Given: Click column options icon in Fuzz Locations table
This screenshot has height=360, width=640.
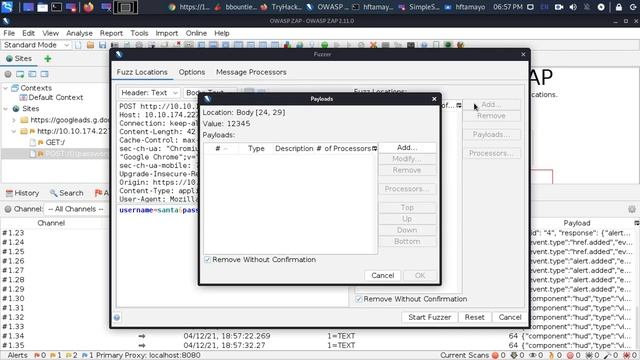Looking at the screenshot, I should [x=459, y=105].
